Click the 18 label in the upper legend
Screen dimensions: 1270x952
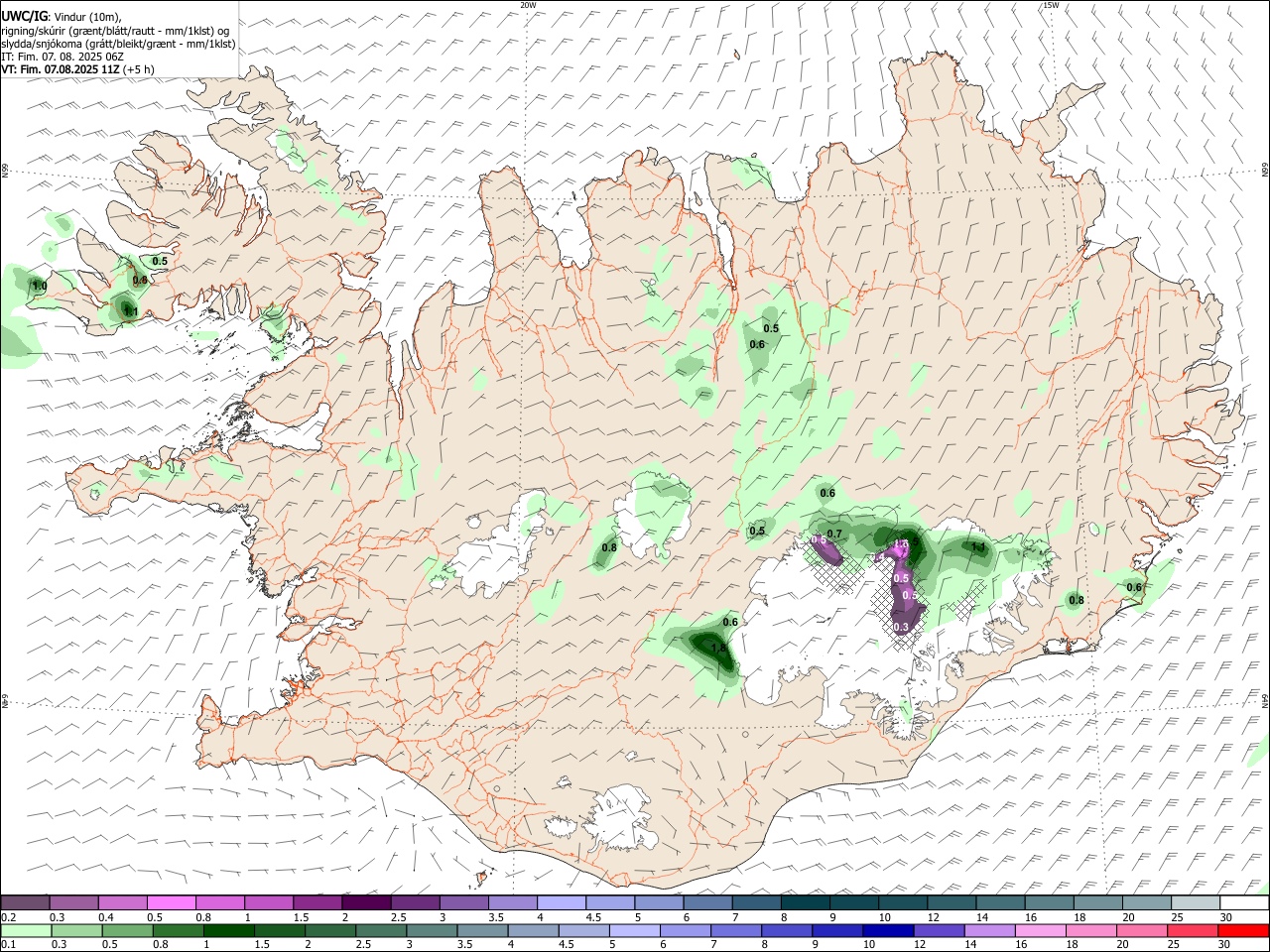click(x=1079, y=917)
